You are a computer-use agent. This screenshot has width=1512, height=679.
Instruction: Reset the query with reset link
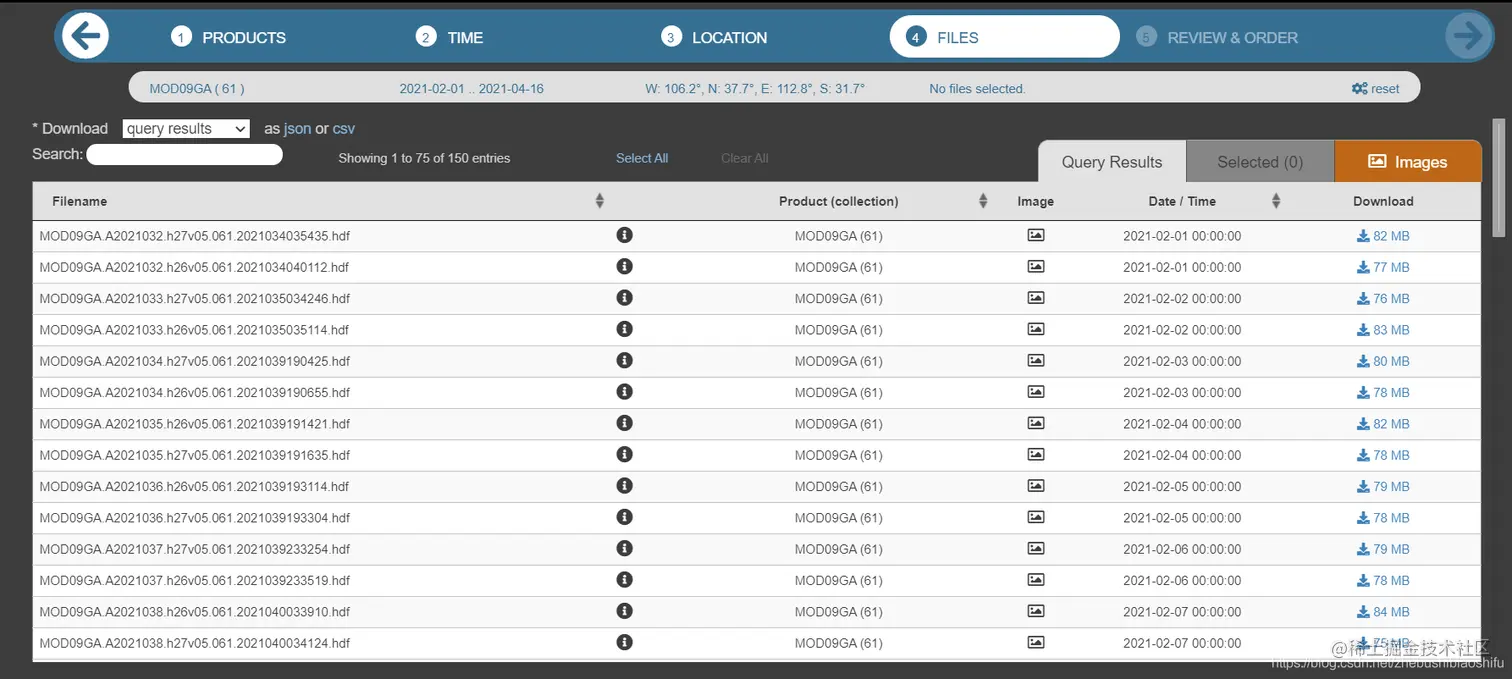(1376, 89)
